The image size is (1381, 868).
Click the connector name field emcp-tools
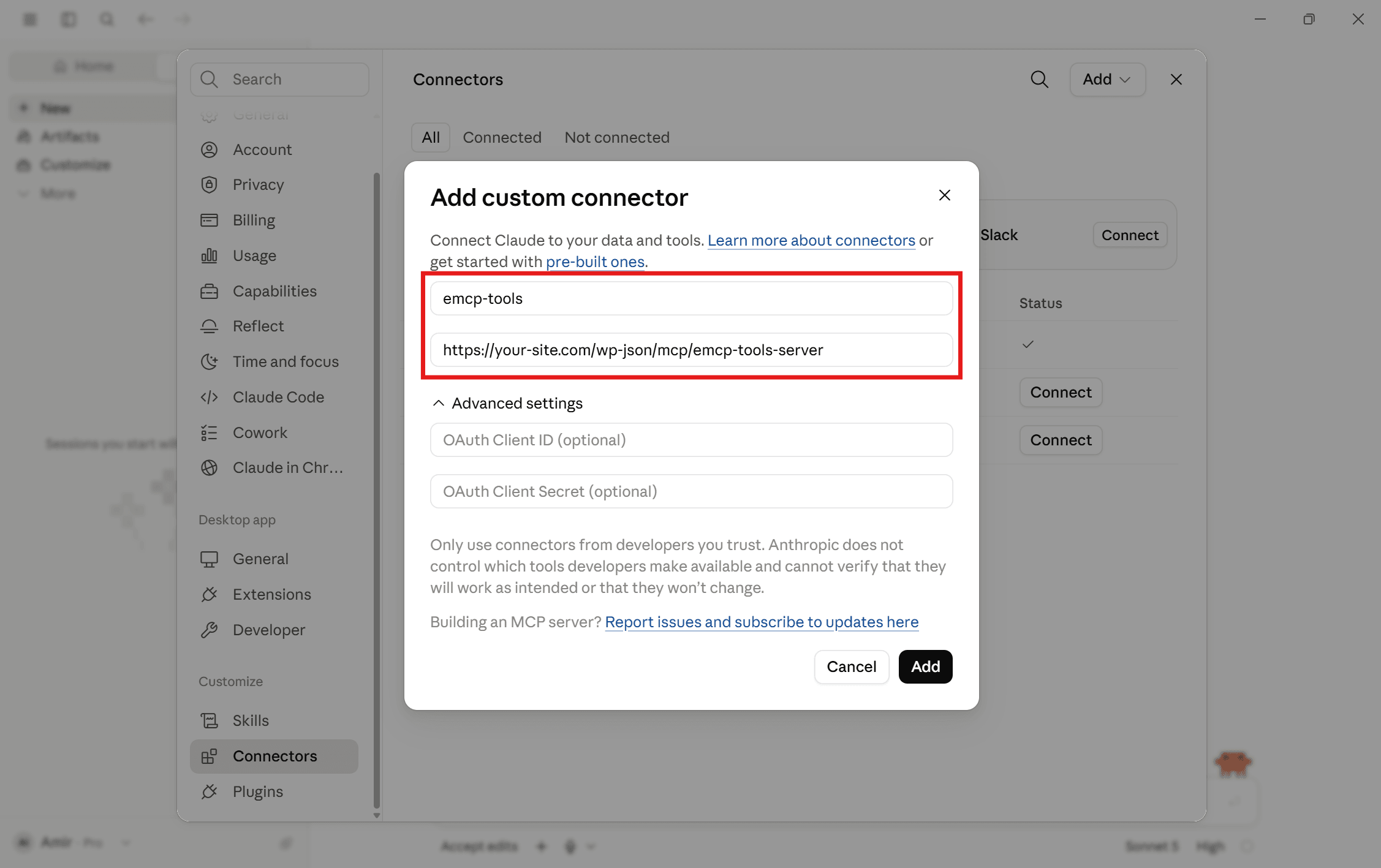pos(691,298)
